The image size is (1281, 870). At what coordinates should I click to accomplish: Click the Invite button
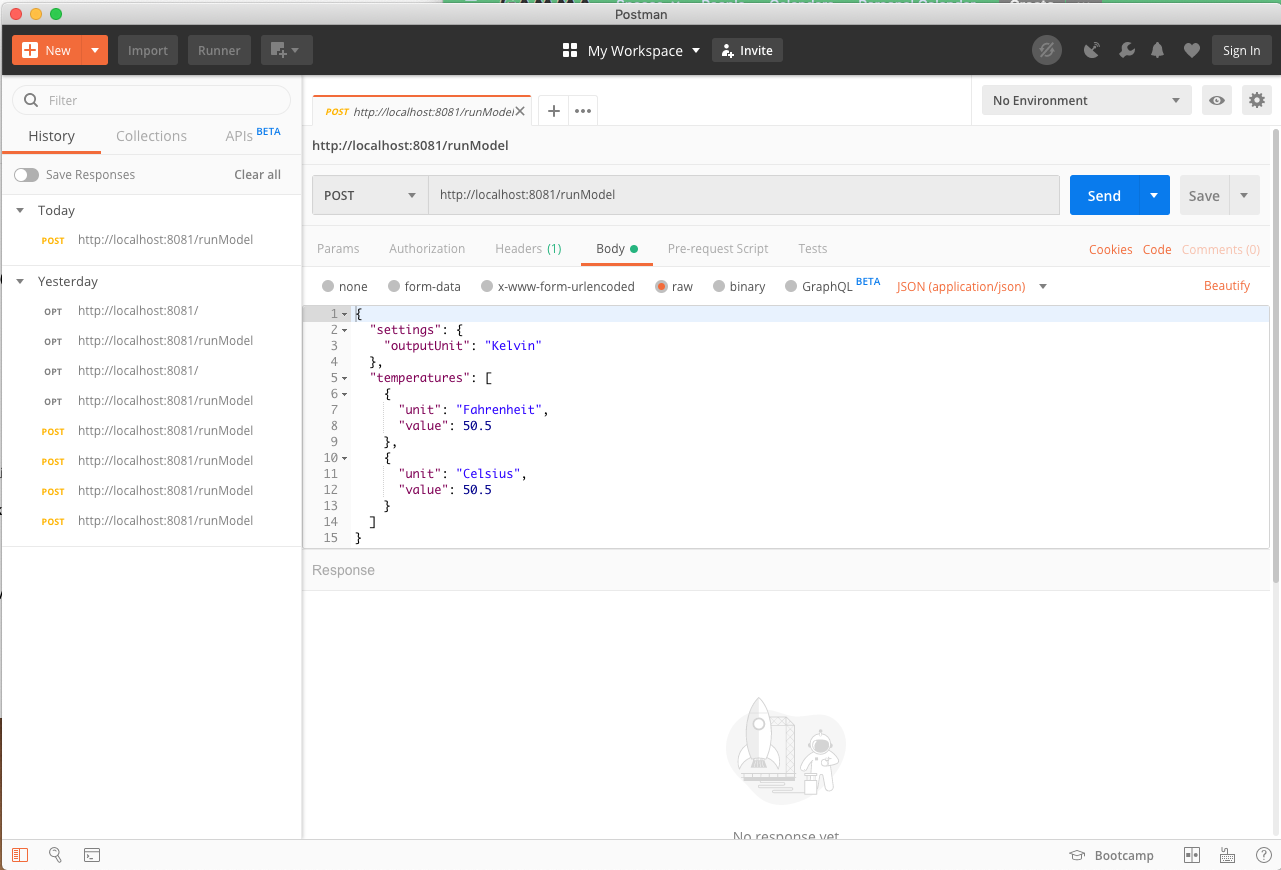click(x=747, y=50)
